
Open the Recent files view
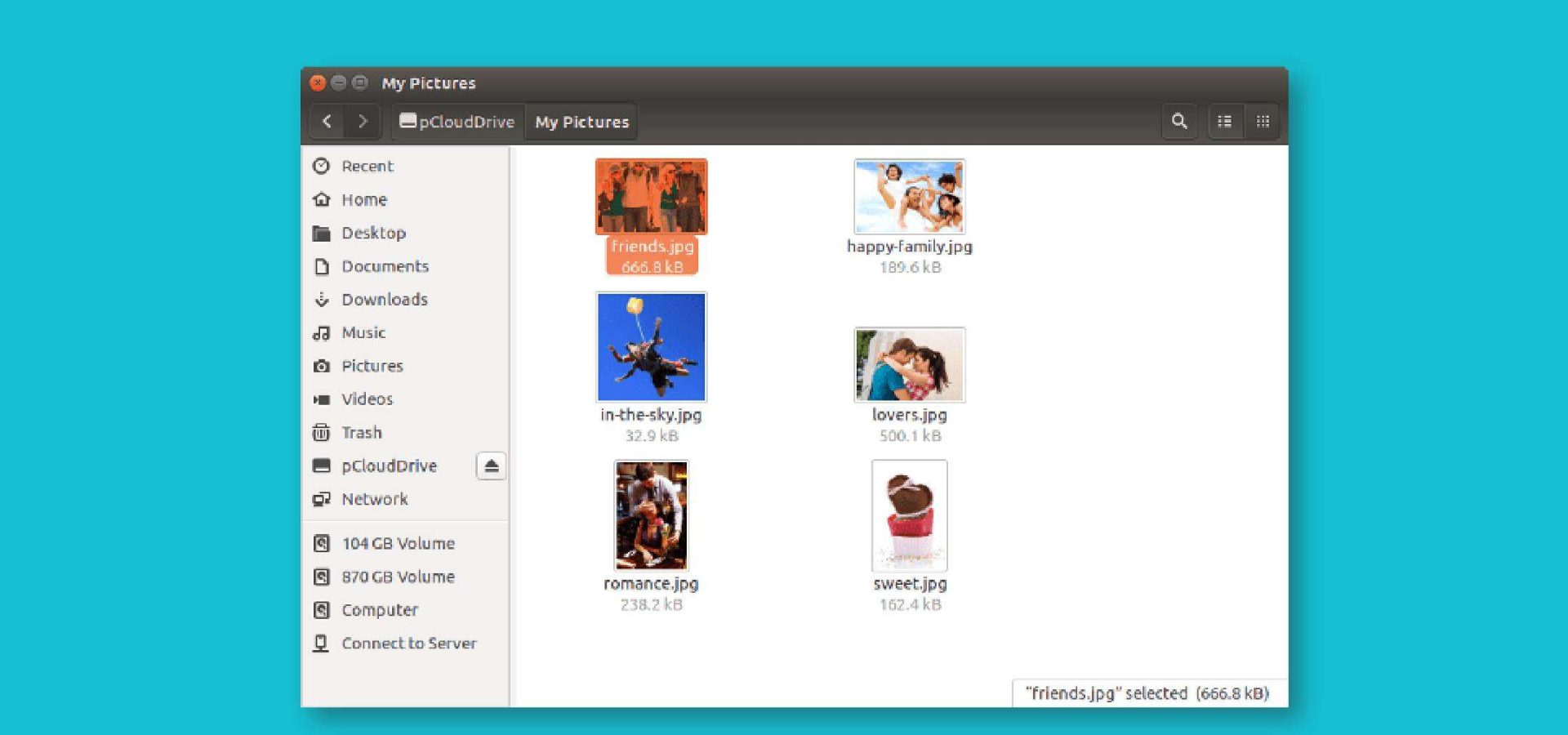[x=367, y=166]
